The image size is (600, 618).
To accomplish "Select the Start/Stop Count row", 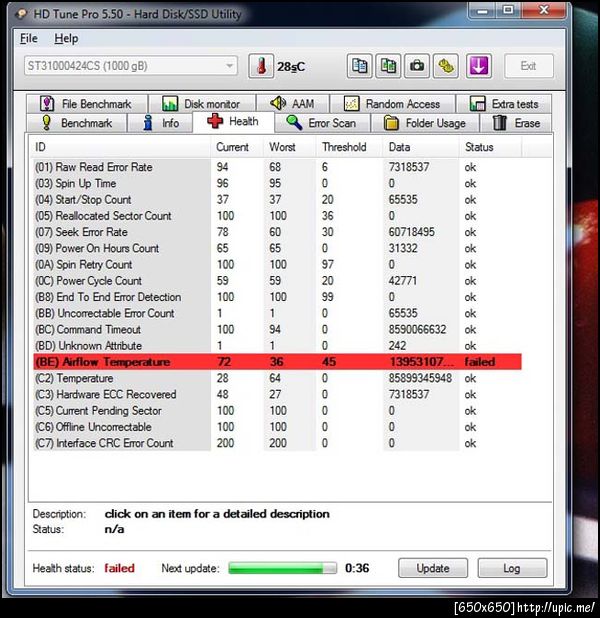I will [x=278, y=199].
